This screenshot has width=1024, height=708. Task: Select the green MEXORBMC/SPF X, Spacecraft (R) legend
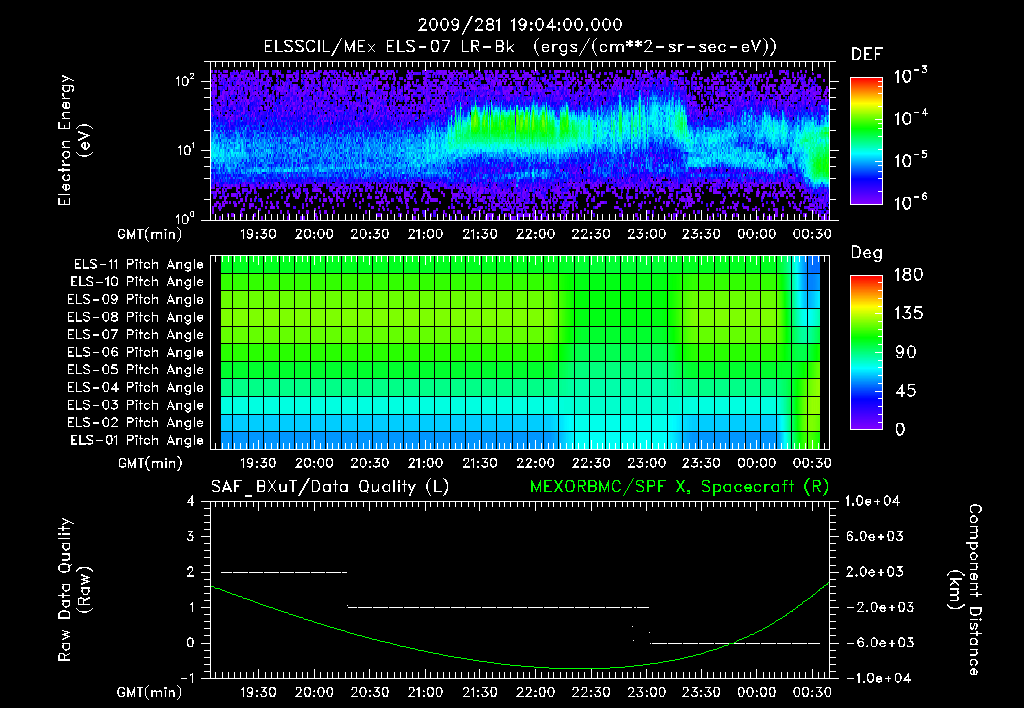pos(679,487)
